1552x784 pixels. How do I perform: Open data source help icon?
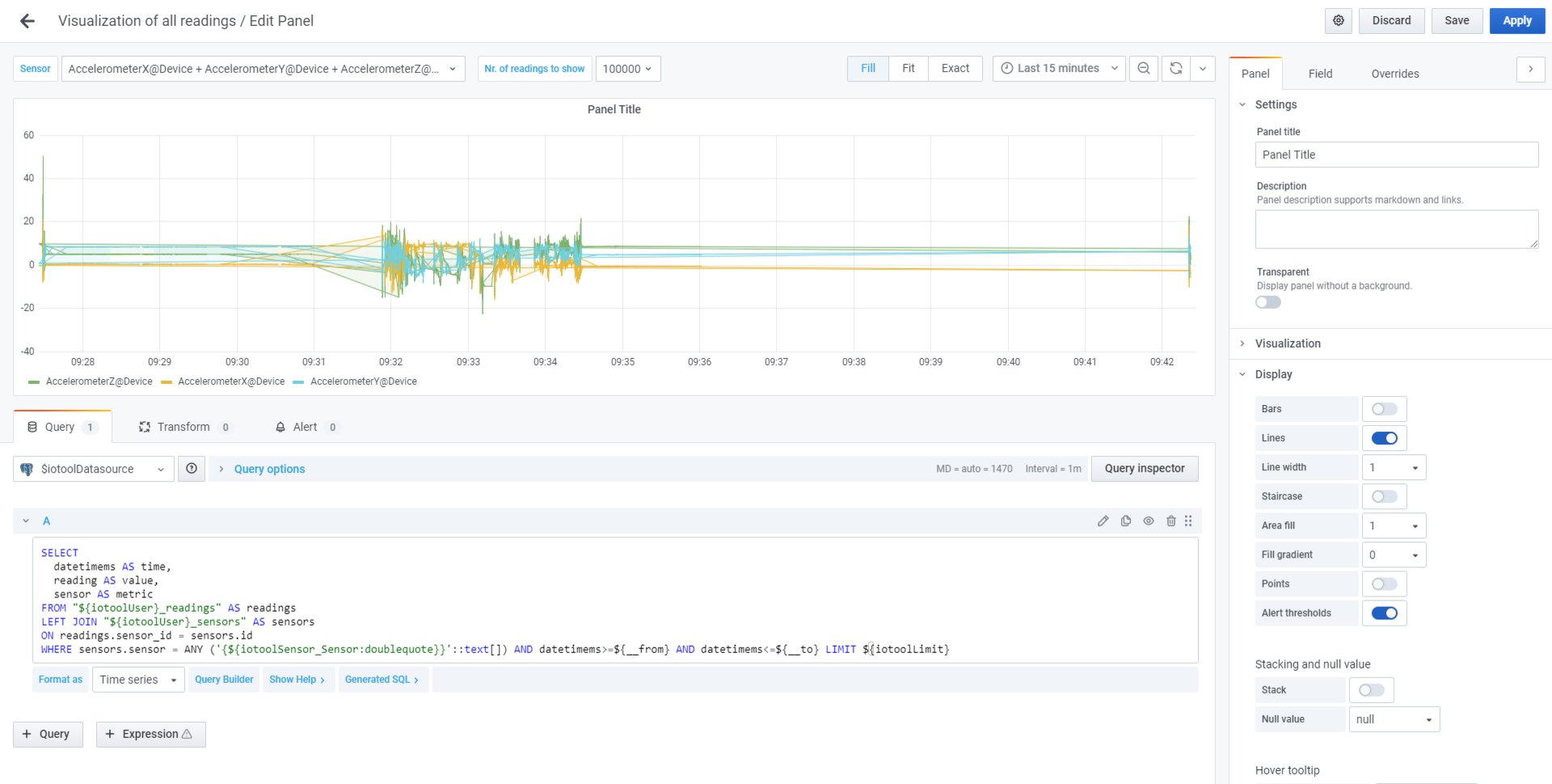click(x=192, y=469)
